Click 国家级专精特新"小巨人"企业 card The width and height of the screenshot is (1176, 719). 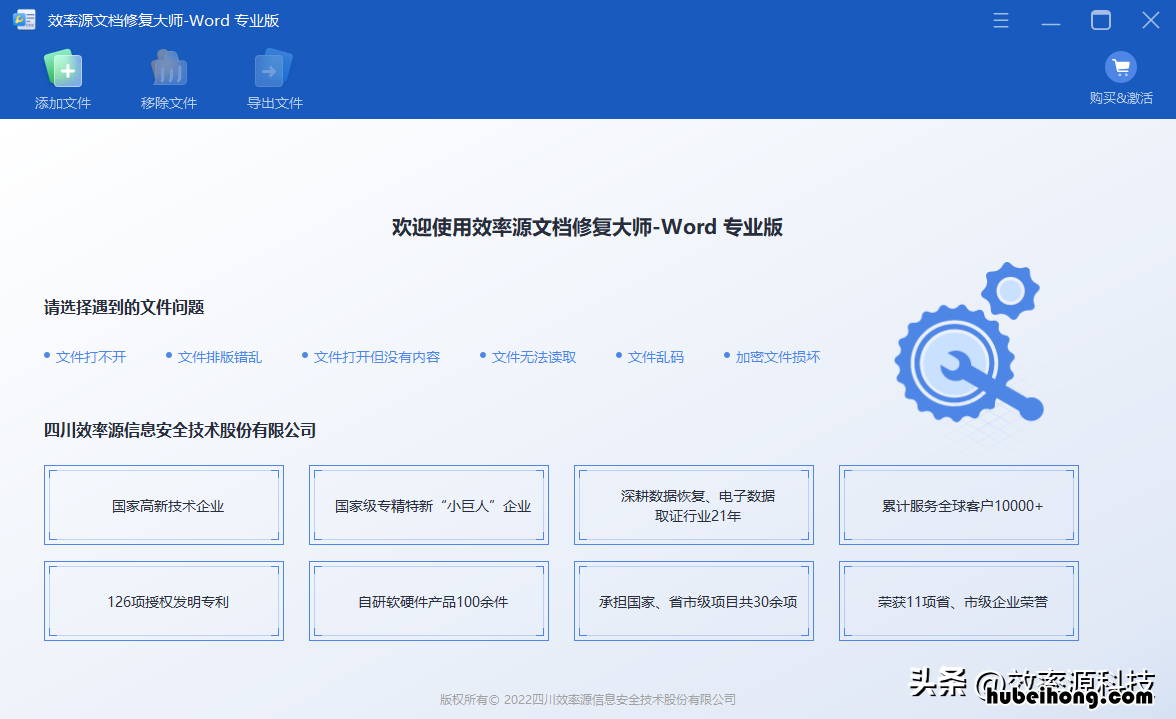pyautogui.click(x=429, y=505)
